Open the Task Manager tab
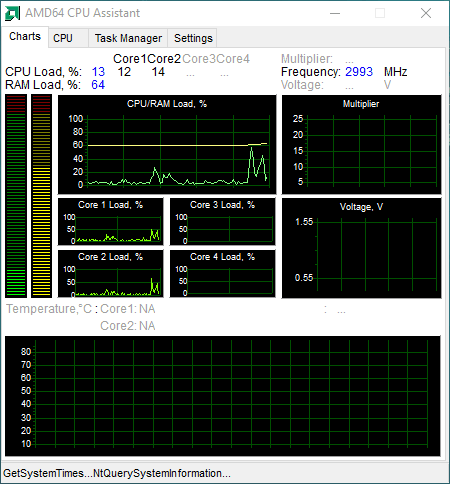450x484 pixels. point(128,38)
